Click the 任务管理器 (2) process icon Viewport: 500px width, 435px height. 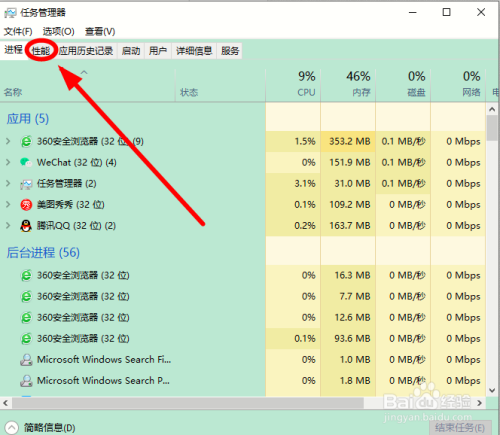(26, 184)
